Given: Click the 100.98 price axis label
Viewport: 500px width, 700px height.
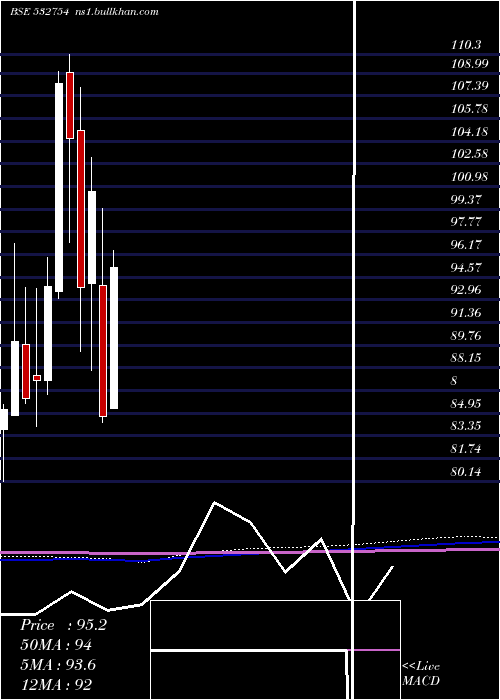Looking at the screenshot, I should [469, 177].
